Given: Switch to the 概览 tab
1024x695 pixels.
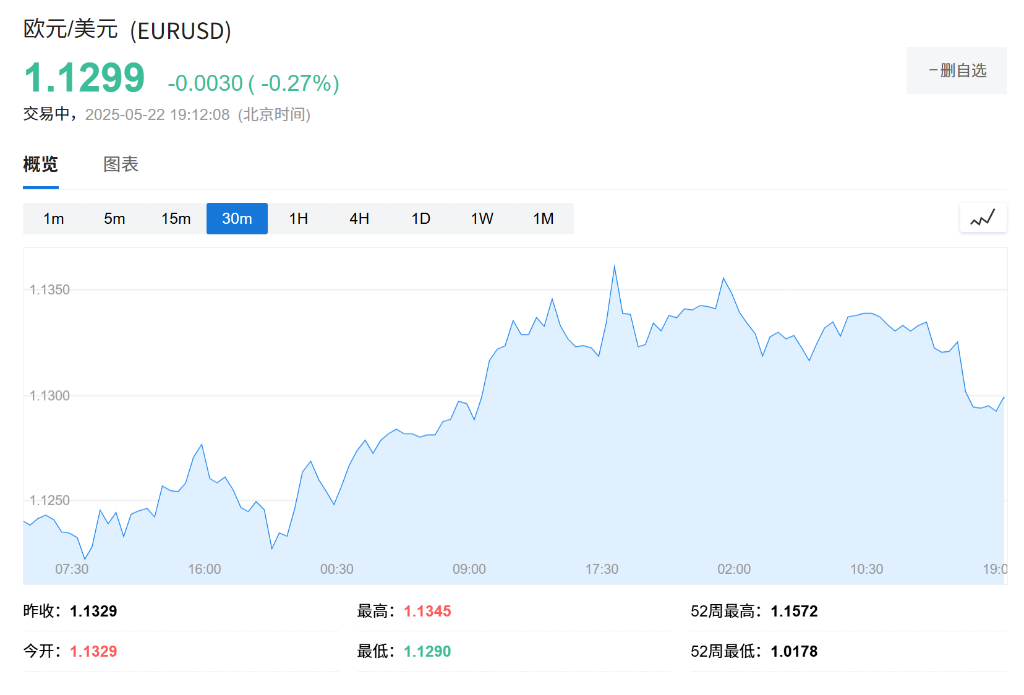Looking at the screenshot, I should 39,164.
